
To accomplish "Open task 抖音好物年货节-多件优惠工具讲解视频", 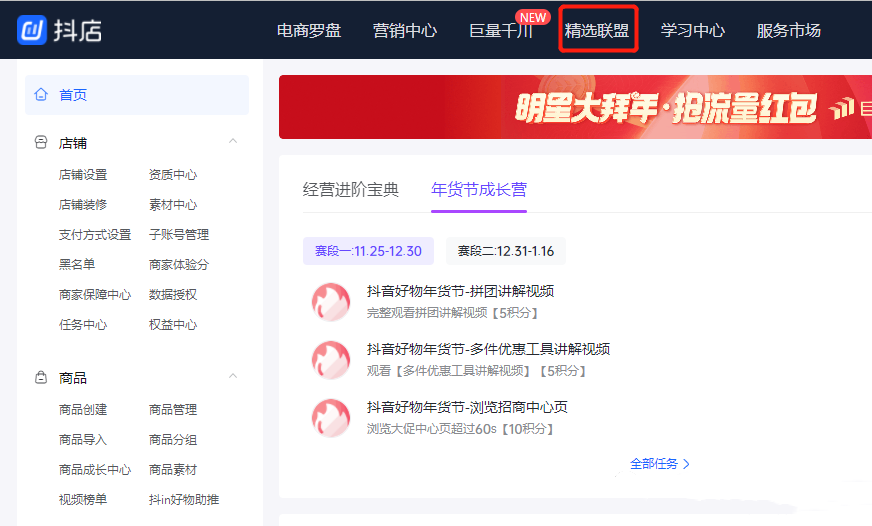I will pyautogui.click(x=488, y=349).
